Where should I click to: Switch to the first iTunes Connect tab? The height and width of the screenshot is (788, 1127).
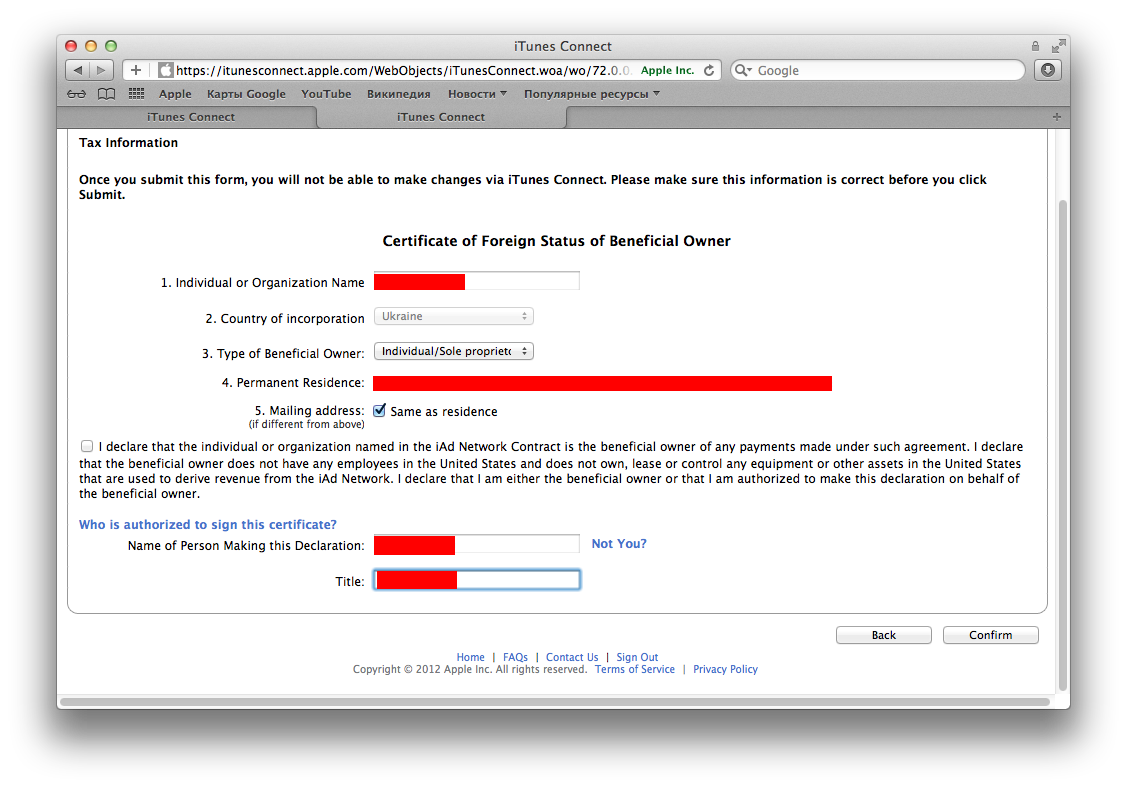pos(190,116)
